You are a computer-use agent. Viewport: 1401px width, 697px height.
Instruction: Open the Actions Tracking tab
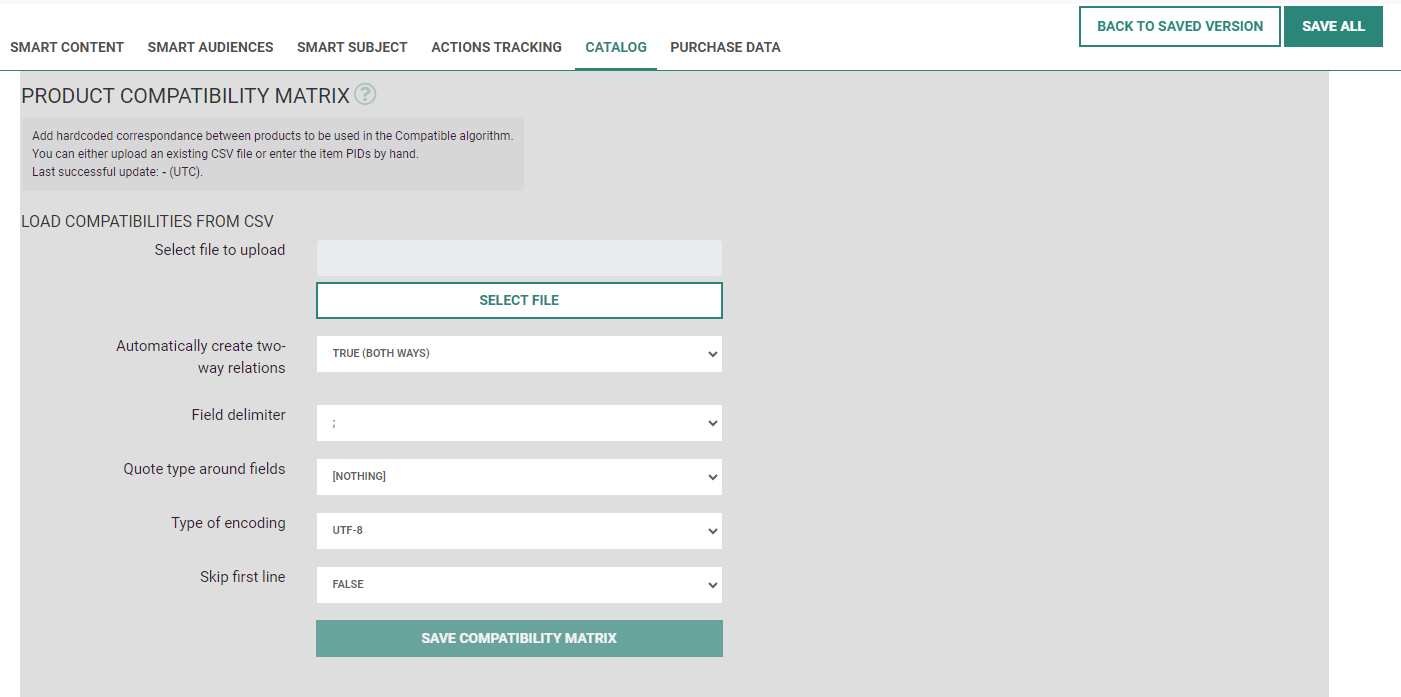point(496,47)
